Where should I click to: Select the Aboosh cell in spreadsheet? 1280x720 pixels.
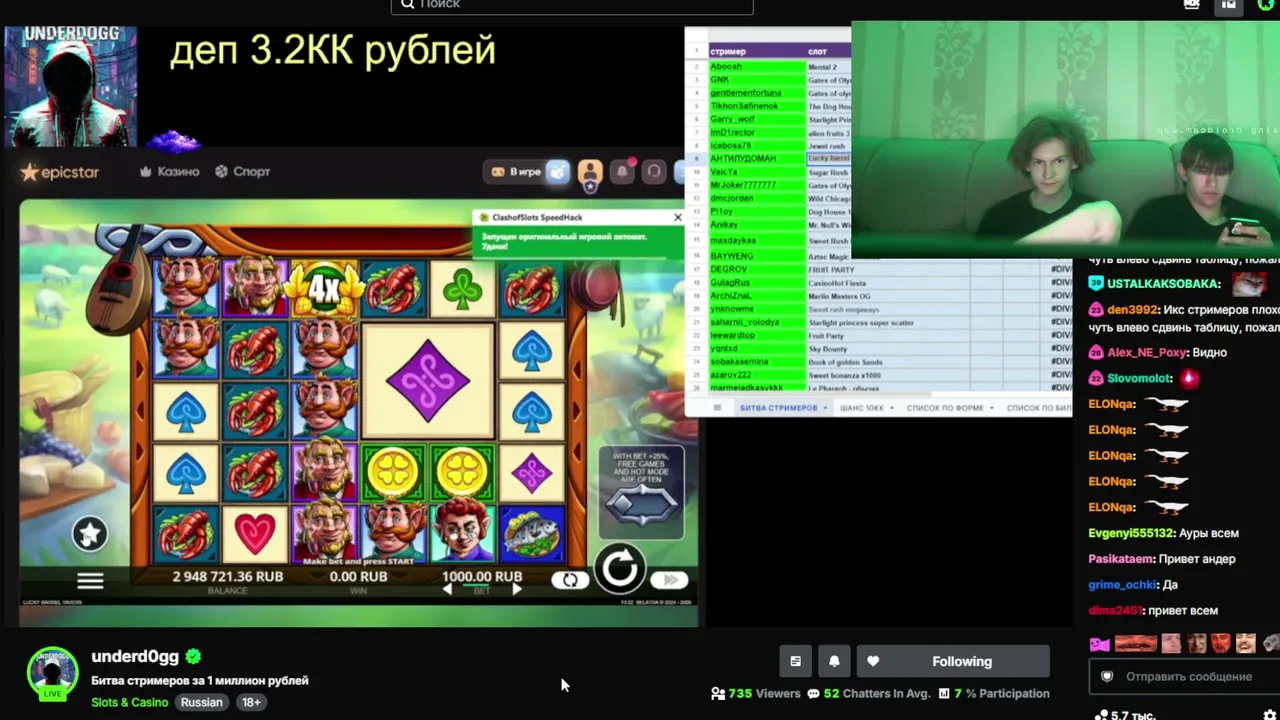point(756,67)
